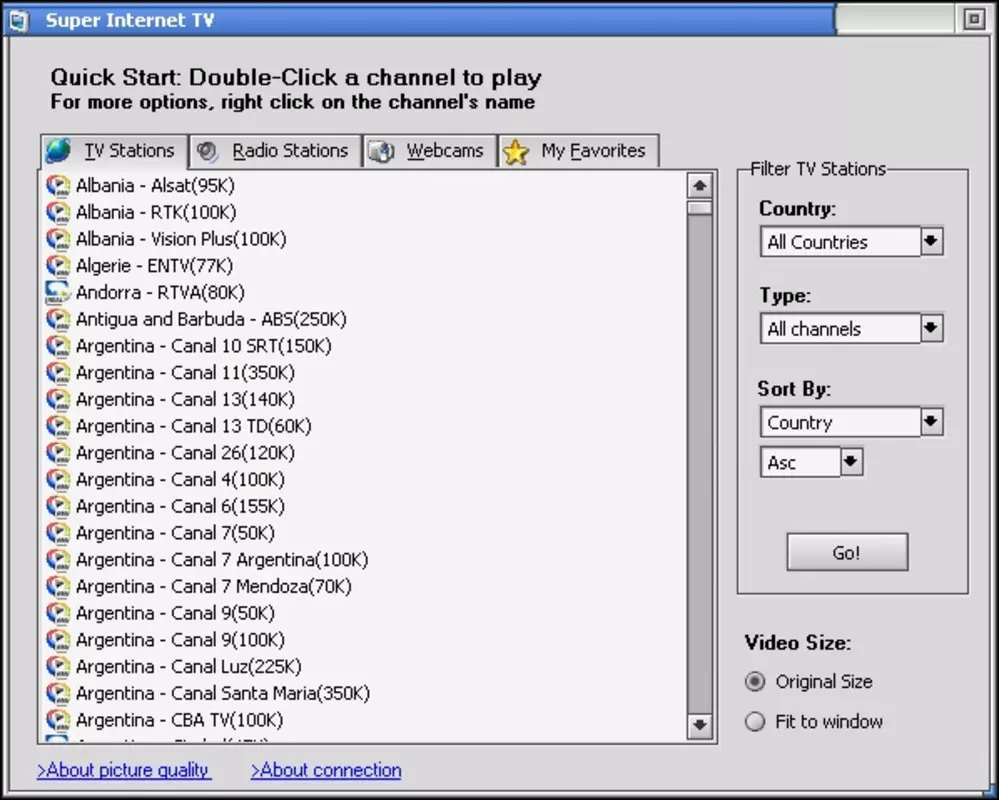
Task: Click the icon beside Argentina - Canal 13(140K)
Action: point(58,400)
